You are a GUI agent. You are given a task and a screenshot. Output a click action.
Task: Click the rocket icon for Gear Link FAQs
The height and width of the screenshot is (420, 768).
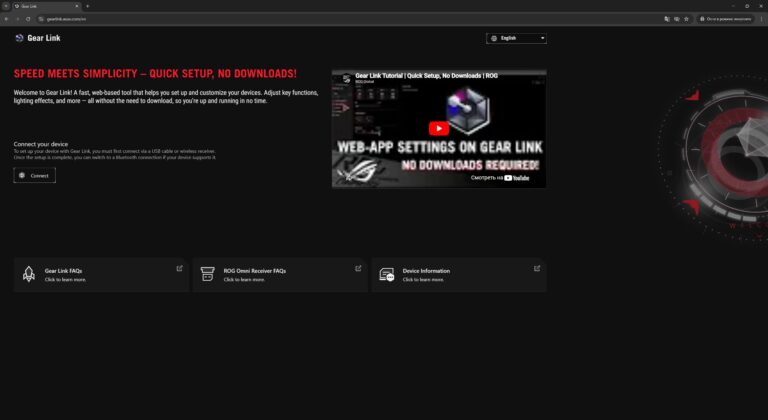[29, 274]
